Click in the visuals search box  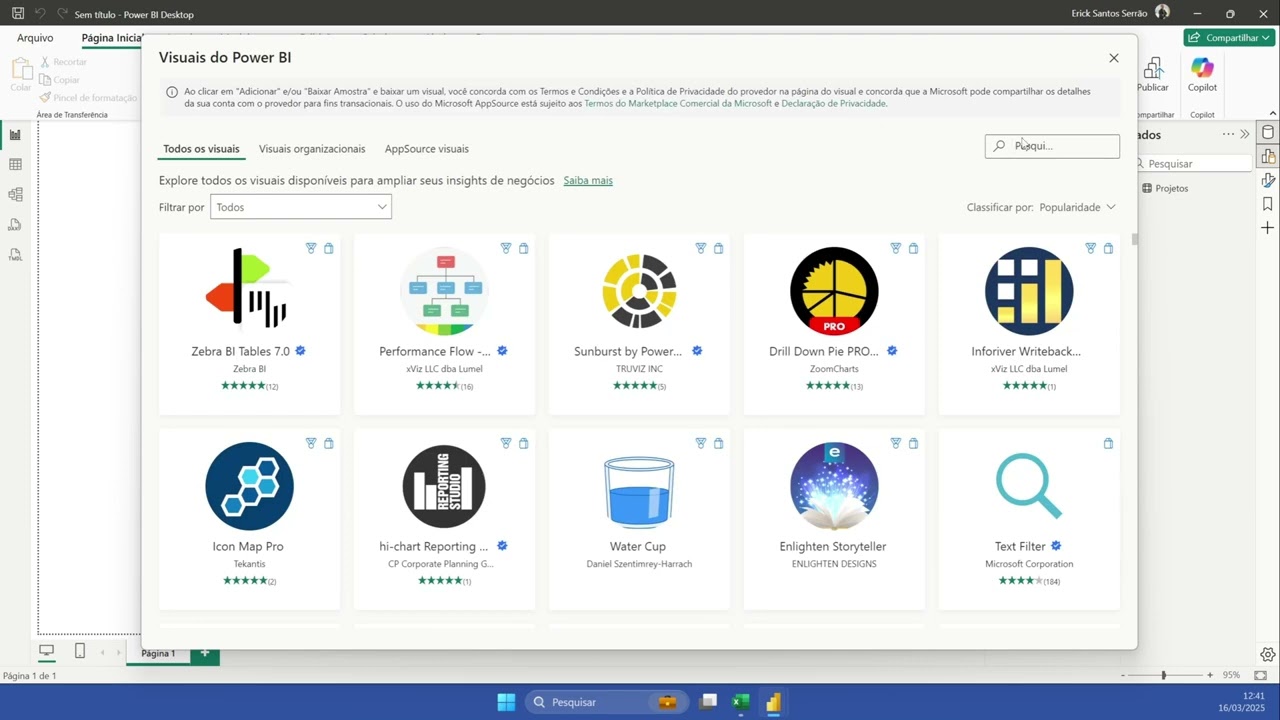coord(1052,146)
